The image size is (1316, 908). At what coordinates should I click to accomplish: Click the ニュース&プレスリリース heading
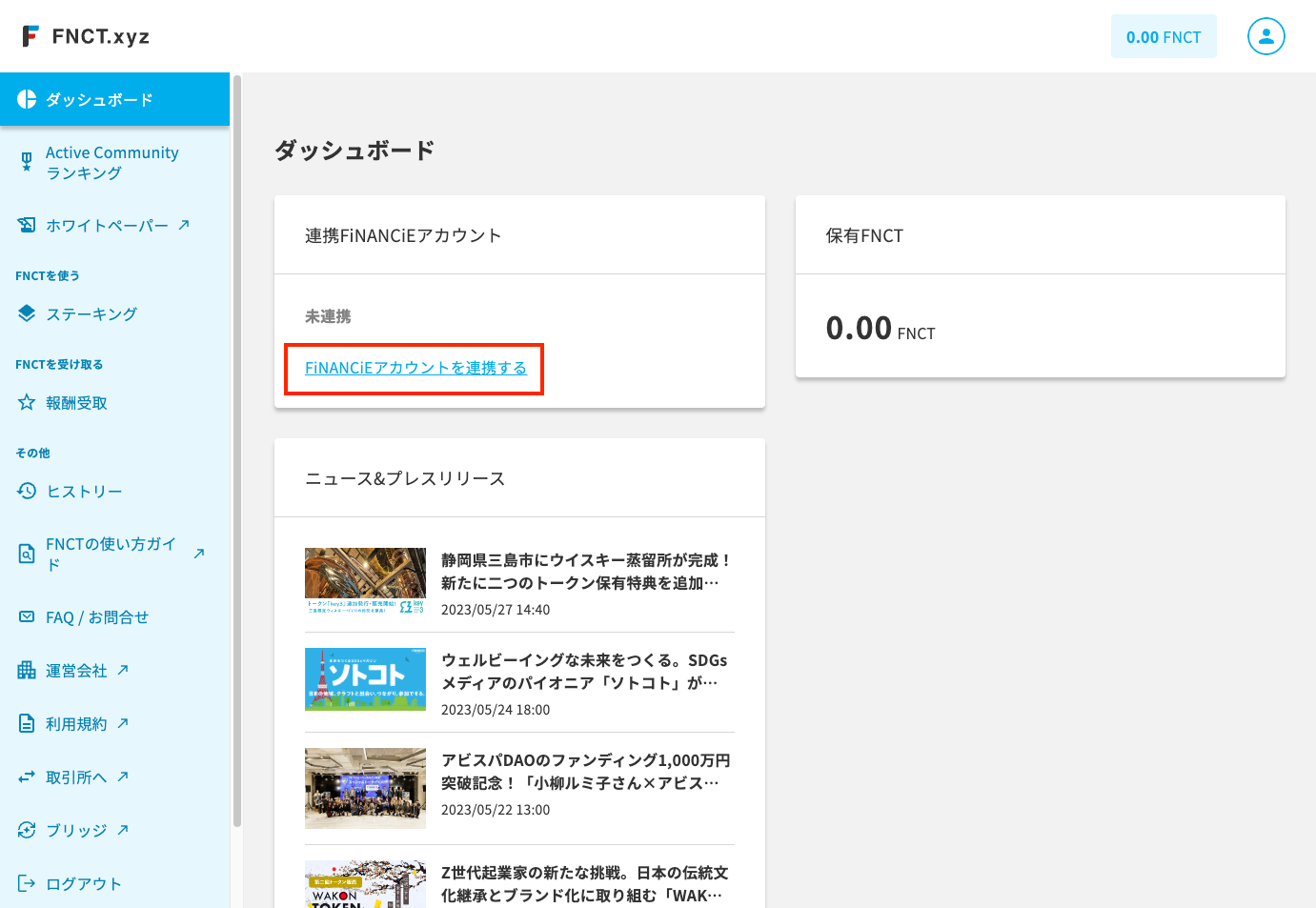pyautogui.click(x=405, y=478)
